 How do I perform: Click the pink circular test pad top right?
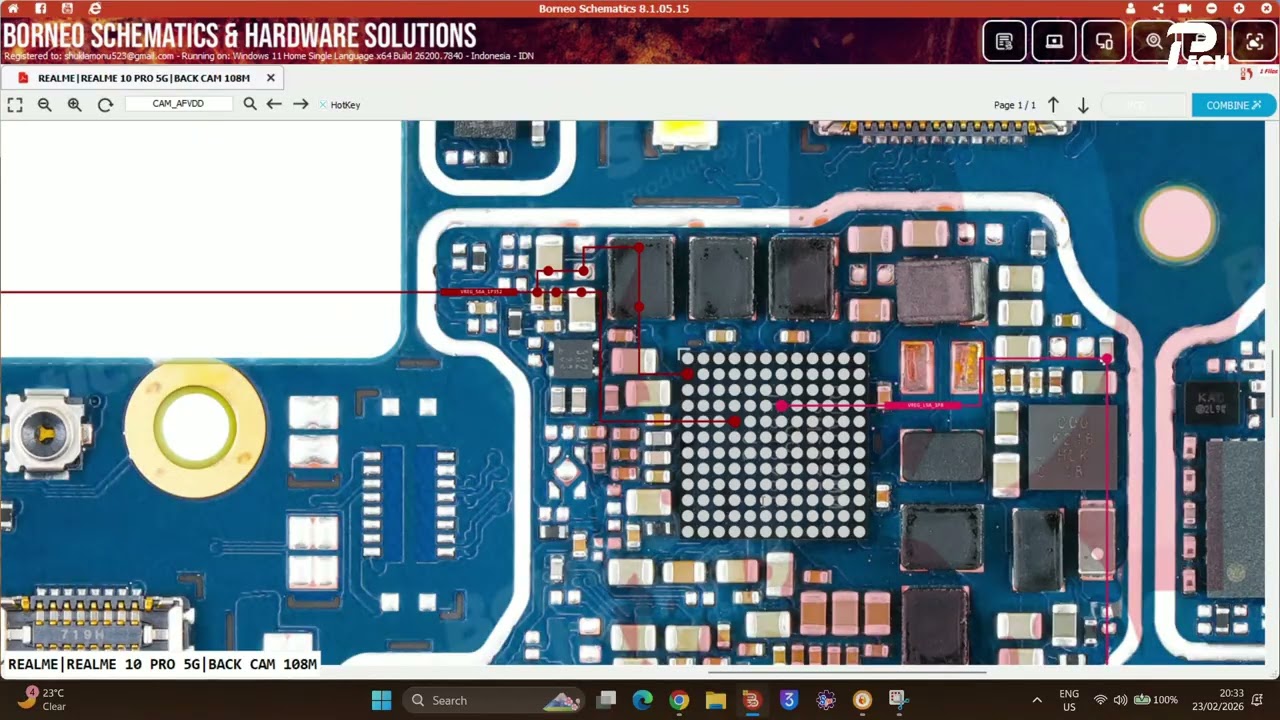[1177, 222]
